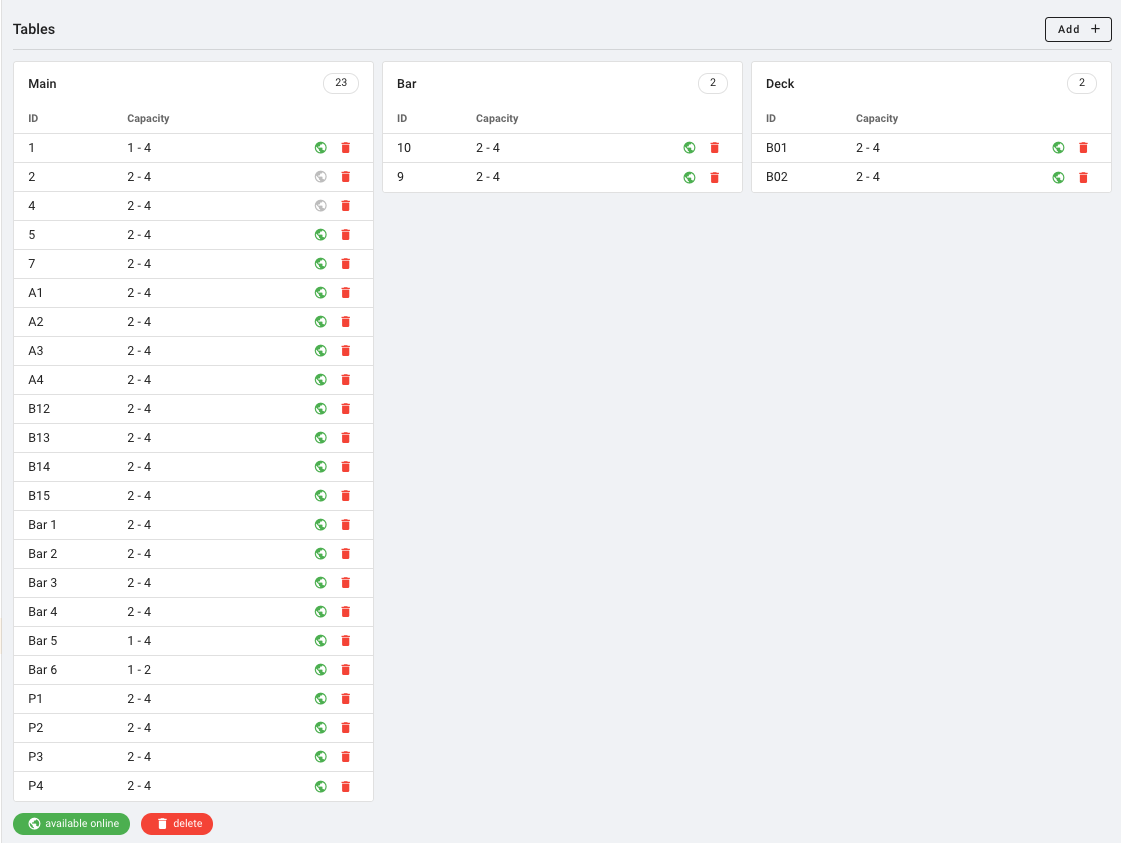Click the Add button

point(1078,29)
